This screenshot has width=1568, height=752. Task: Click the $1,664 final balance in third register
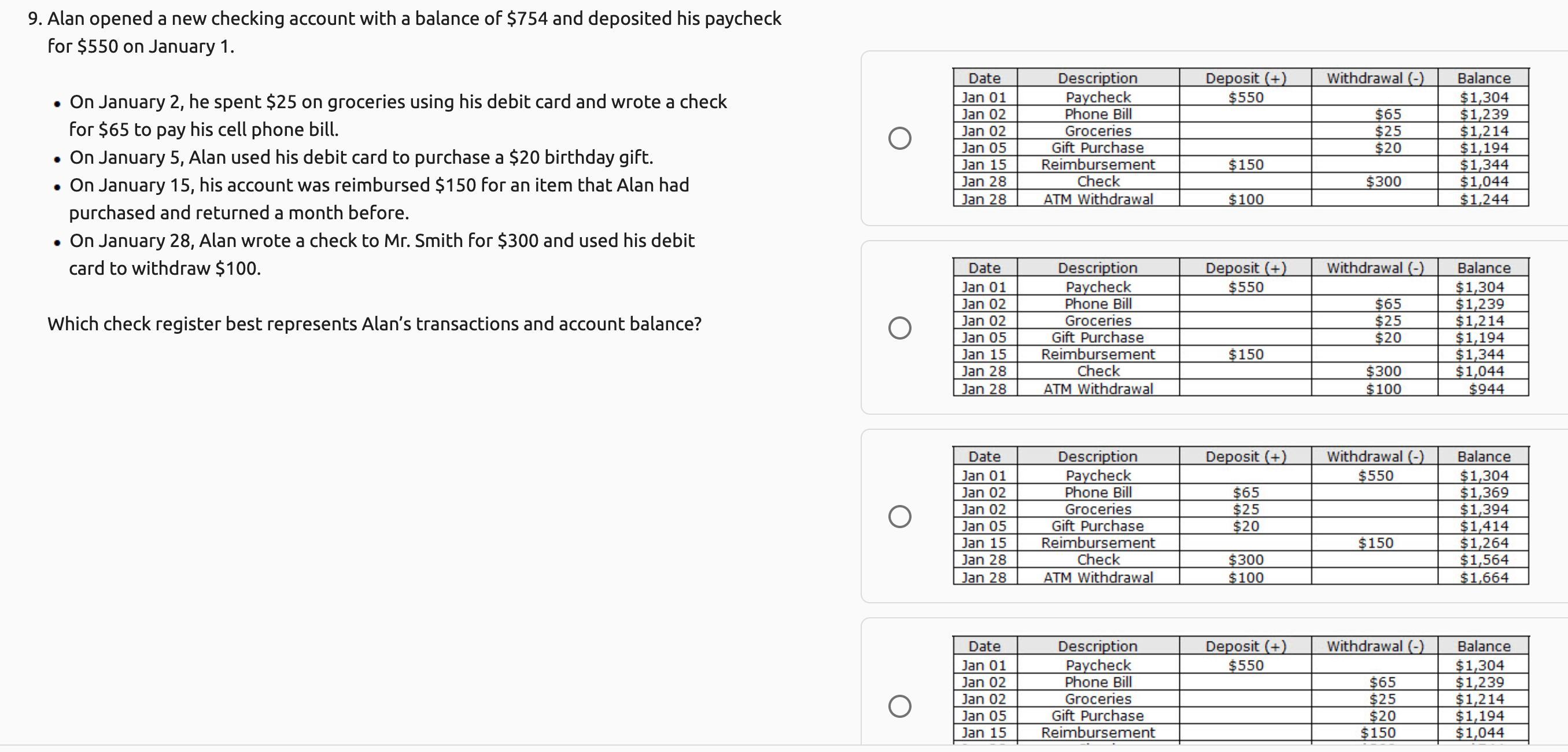click(x=1484, y=578)
